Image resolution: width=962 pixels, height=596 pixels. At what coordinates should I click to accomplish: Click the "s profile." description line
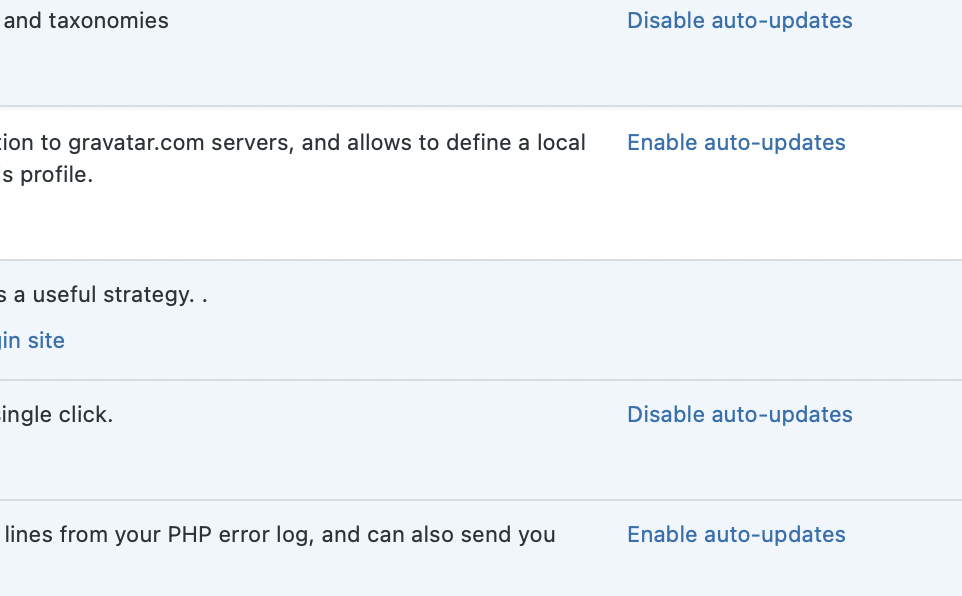click(47, 174)
